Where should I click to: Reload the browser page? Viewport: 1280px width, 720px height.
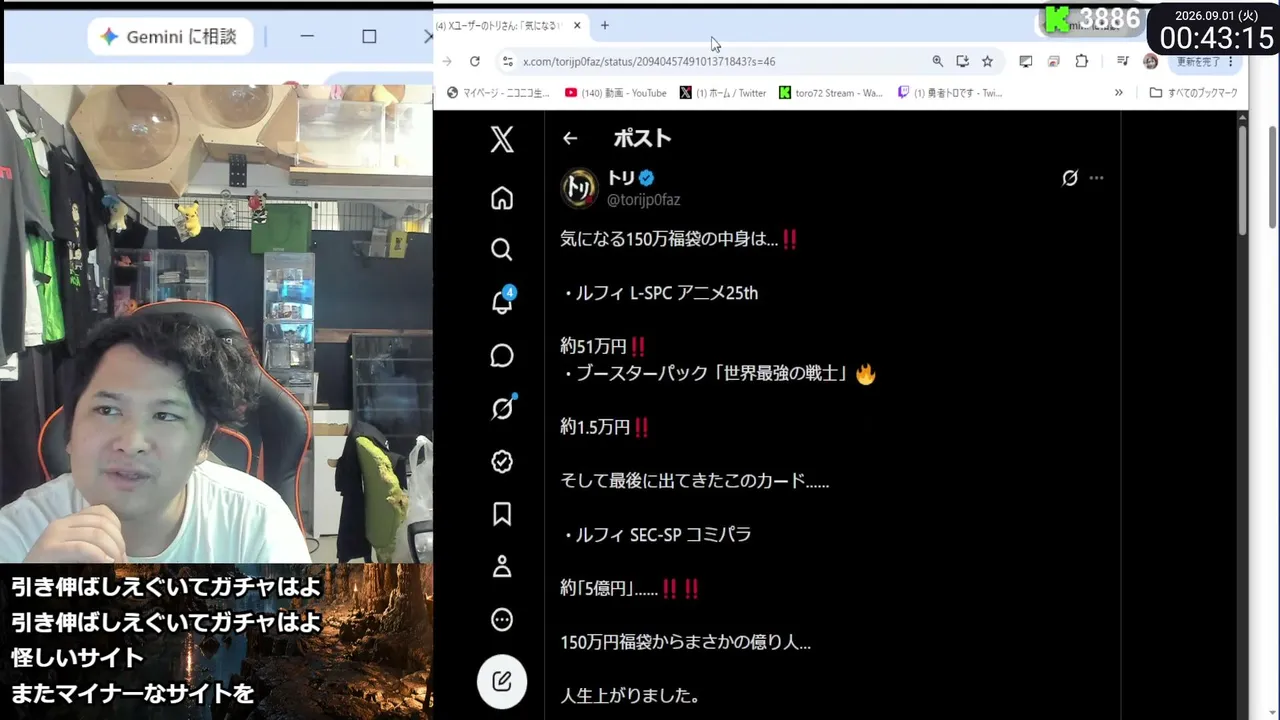(475, 61)
